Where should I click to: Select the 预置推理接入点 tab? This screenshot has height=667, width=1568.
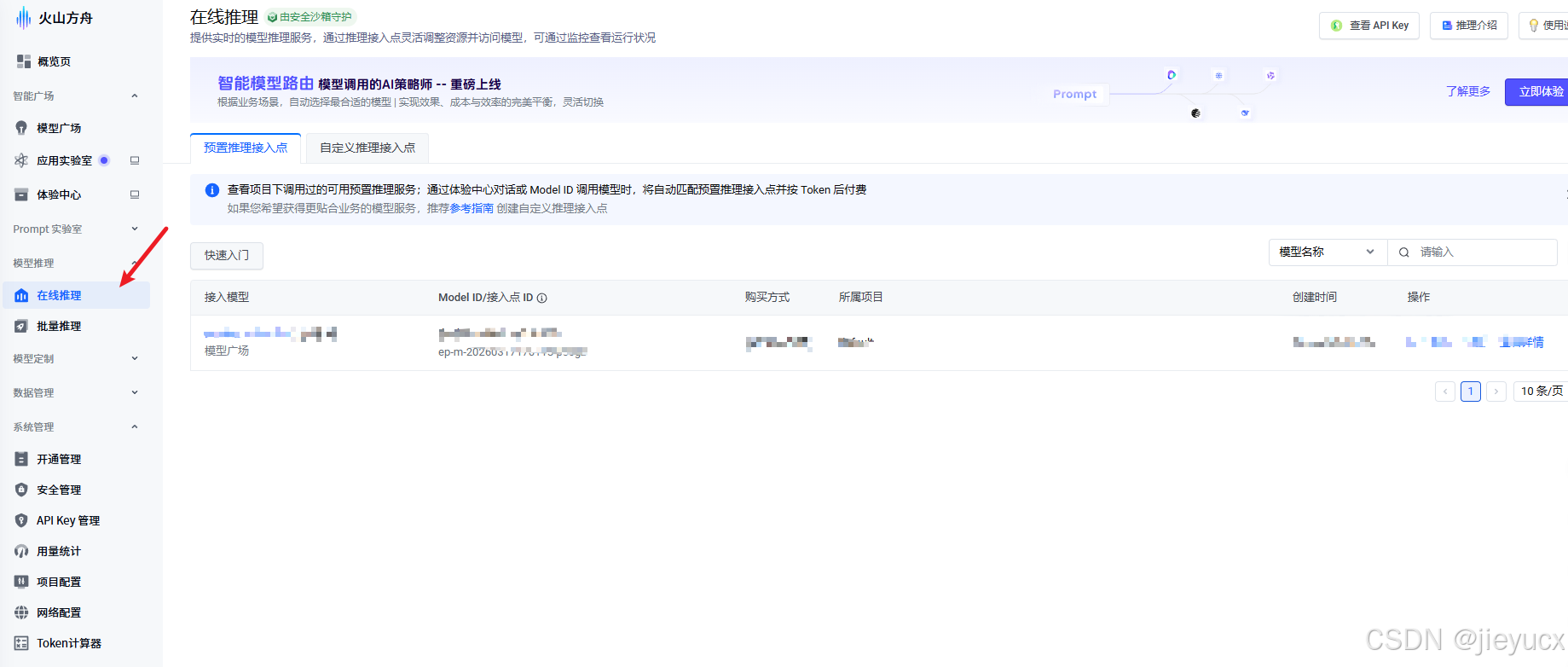click(246, 148)
